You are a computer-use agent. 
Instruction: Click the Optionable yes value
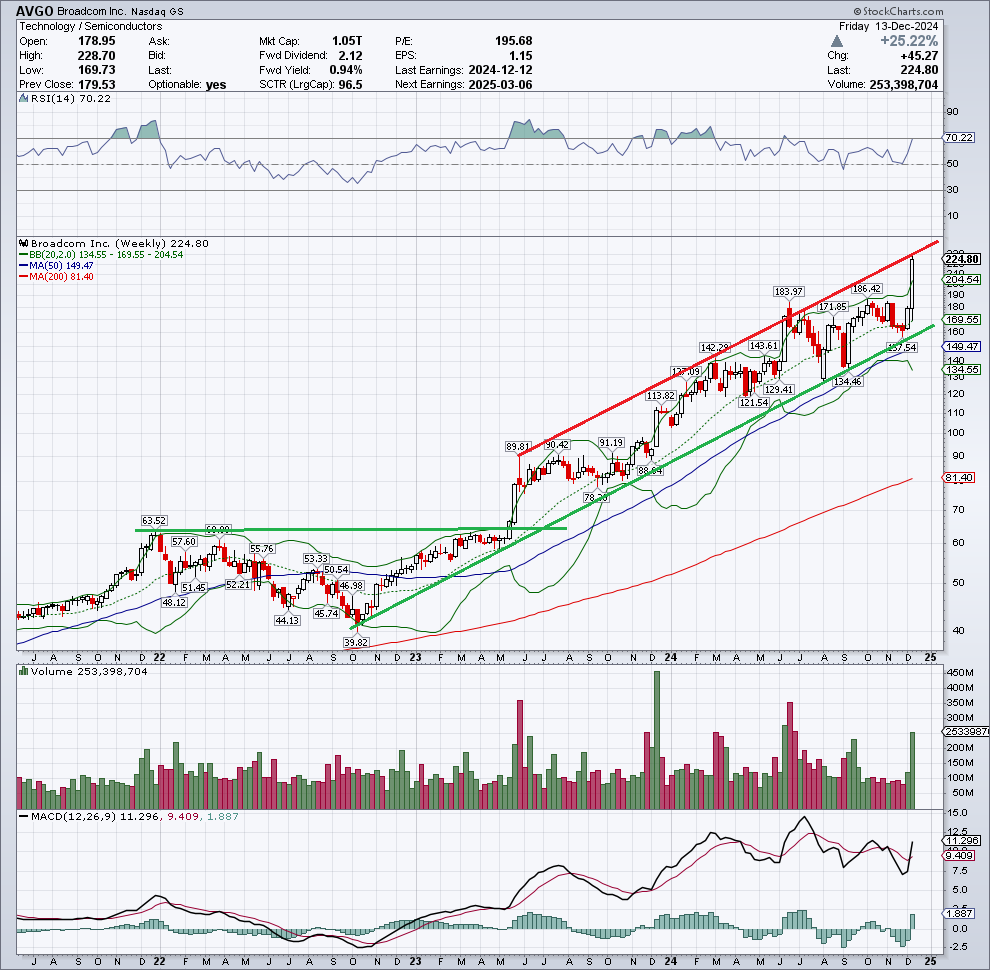[215, 85]
